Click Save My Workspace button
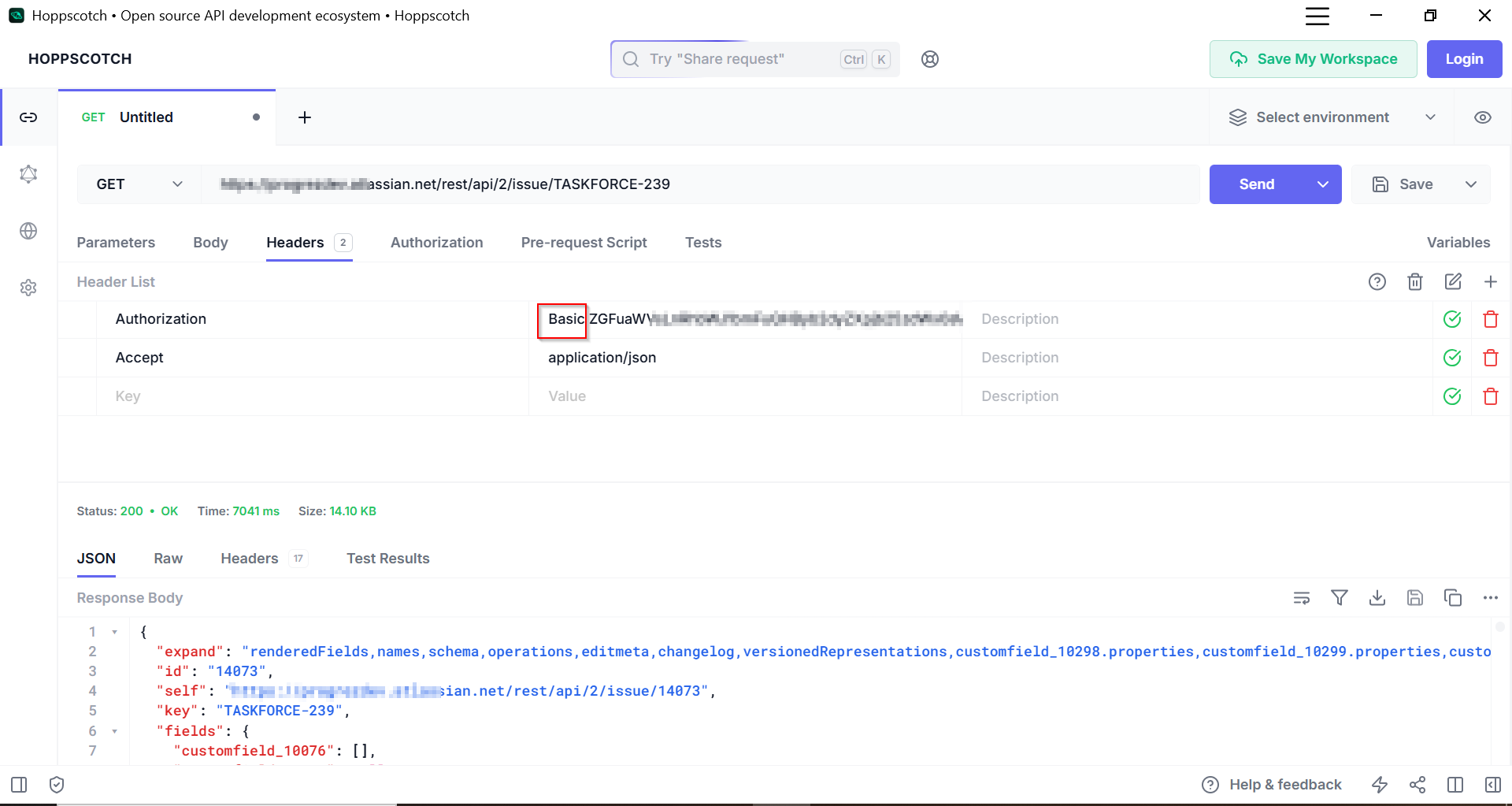 pyautogui.click(x=1313, y=59)
